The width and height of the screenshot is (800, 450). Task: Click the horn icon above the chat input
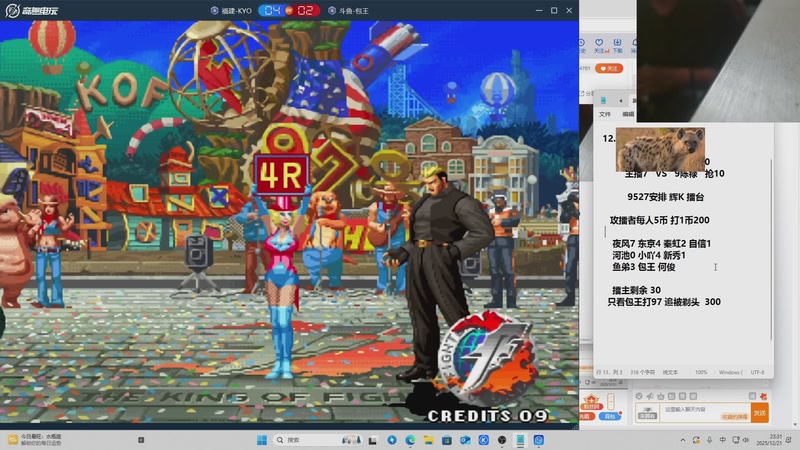coord(649,396)
